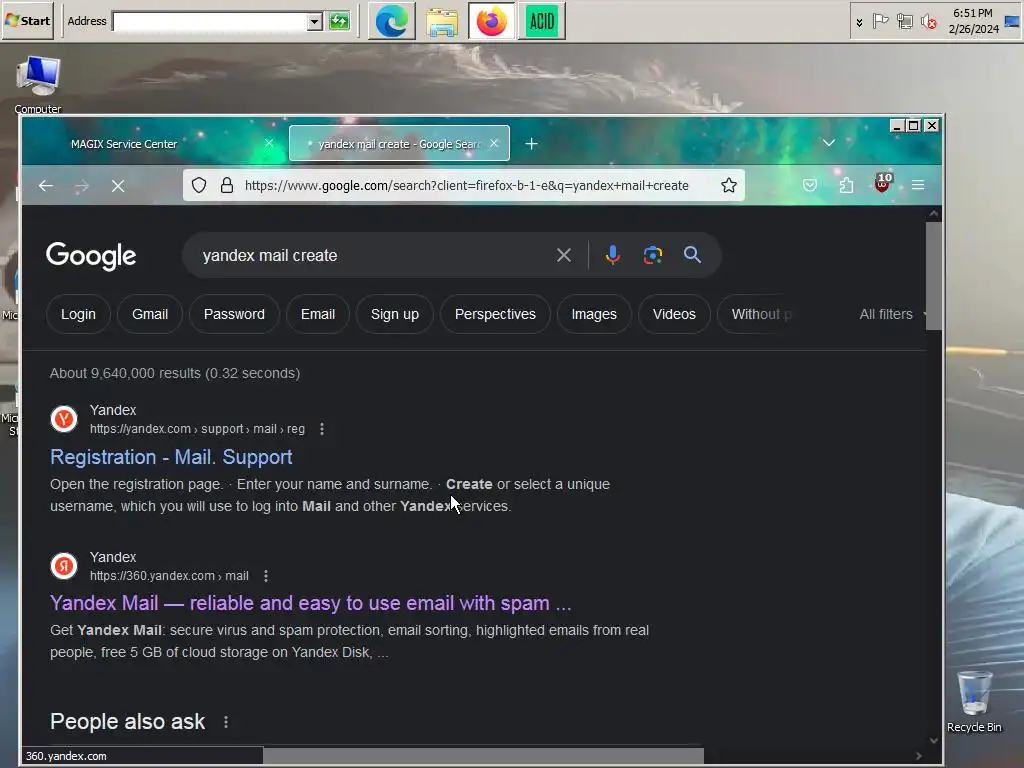Click the Google logo

point(91,255)
